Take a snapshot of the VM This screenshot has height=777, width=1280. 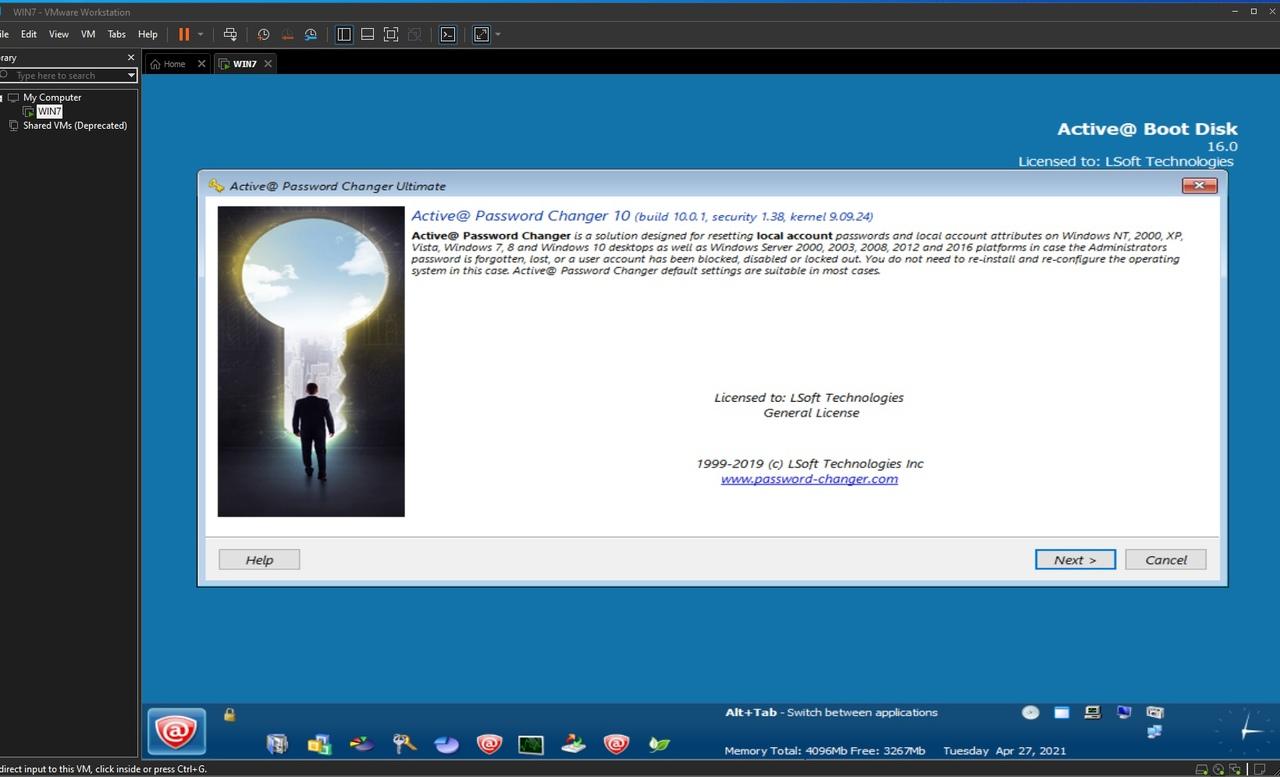tap(263, 34)
